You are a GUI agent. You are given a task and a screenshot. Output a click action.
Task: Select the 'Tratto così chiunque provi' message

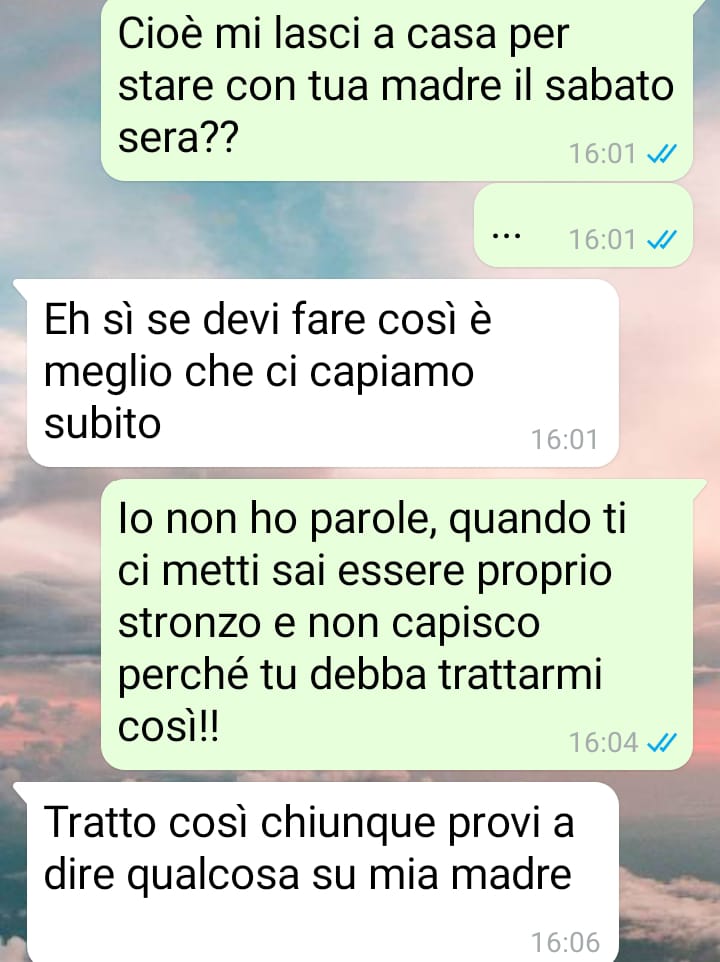323,872
